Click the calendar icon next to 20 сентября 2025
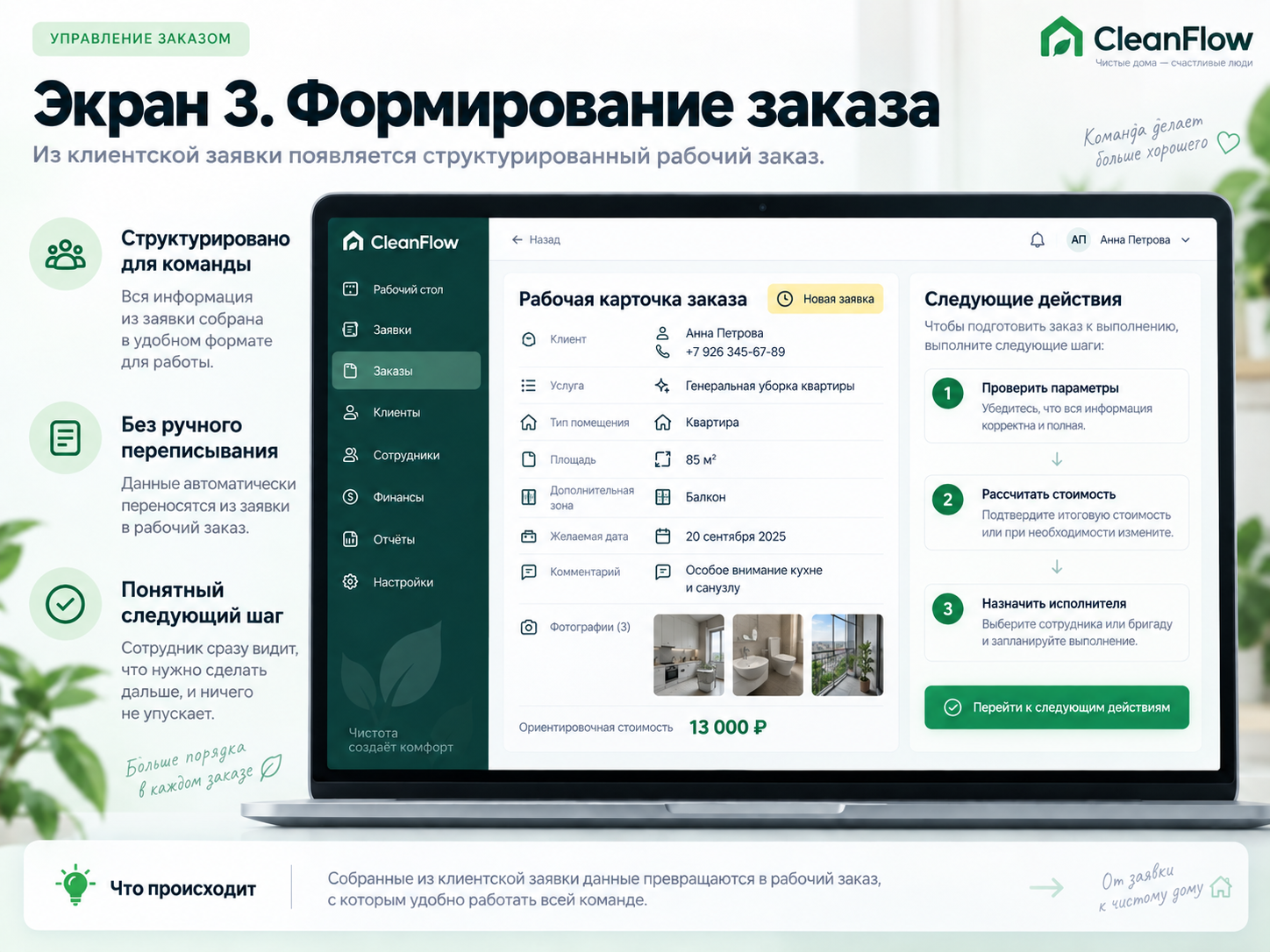The image size is (1270, 952). 663,536
